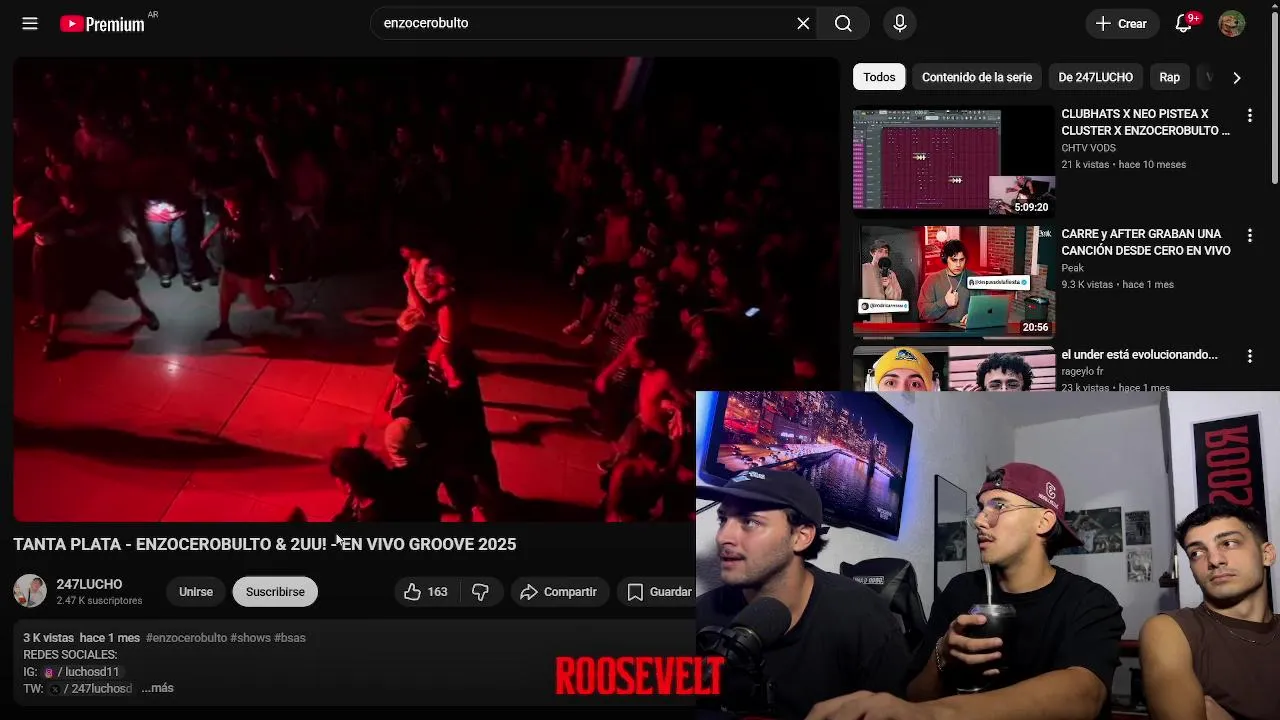Open the #bsas hashtag
Image resolution: width=1280 pixels, height=720 pixels.
point(290,638)
